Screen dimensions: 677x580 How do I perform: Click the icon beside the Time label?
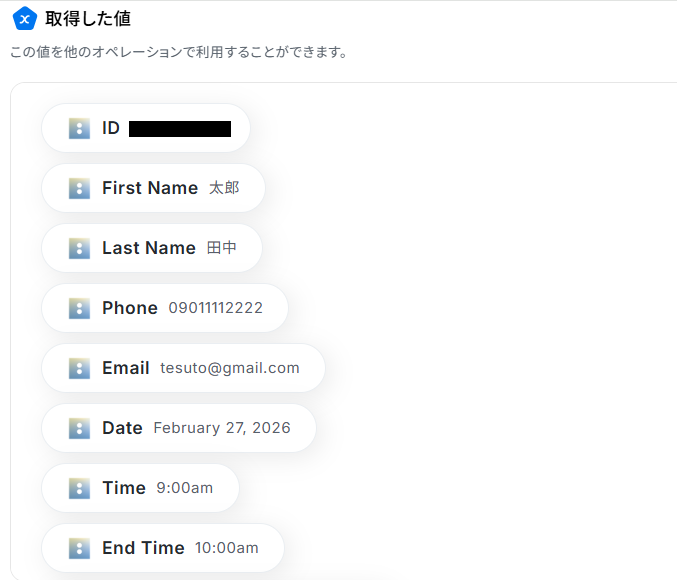(80, 488)
